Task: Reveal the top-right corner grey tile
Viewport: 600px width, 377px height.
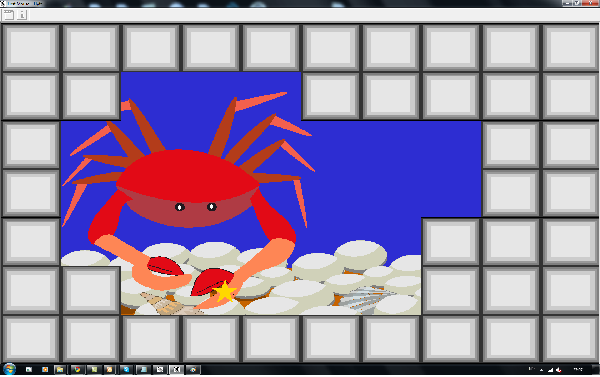Action: pyautogui.click(x=570, y=47)
